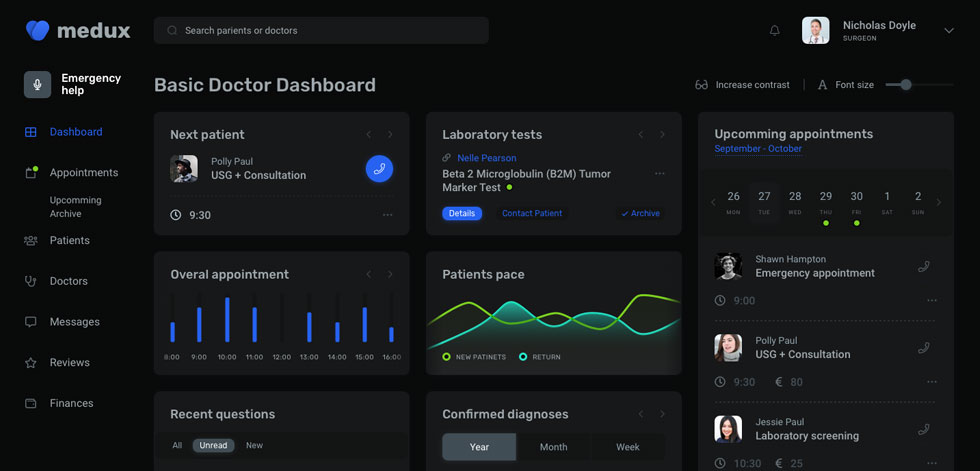The image size is (980, 471).
Task: Open three-dot menu for Emergency appointment at 9:00
Action: click(x=932, y=300)
